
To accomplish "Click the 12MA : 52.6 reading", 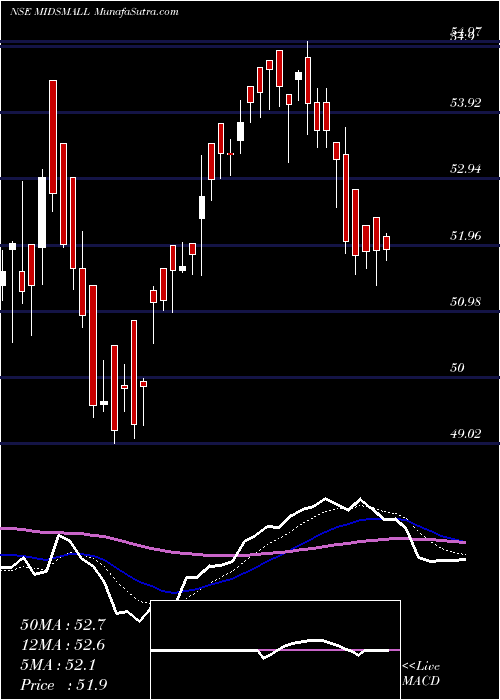I will [63, 645].
